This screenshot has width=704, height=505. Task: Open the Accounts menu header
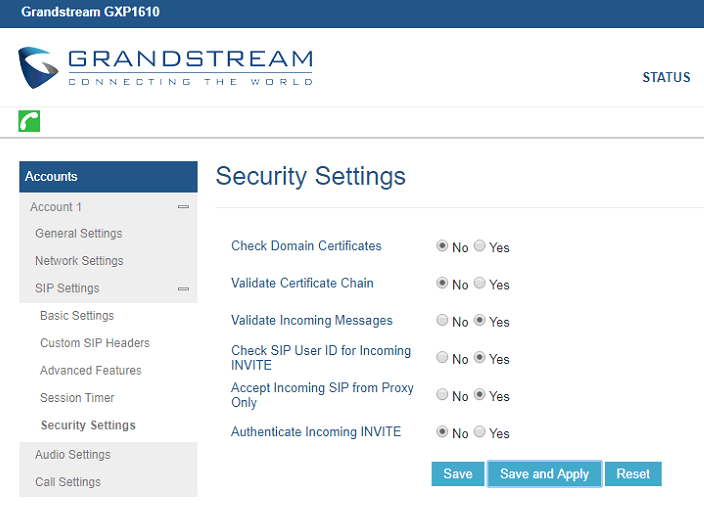click(108, 177)
